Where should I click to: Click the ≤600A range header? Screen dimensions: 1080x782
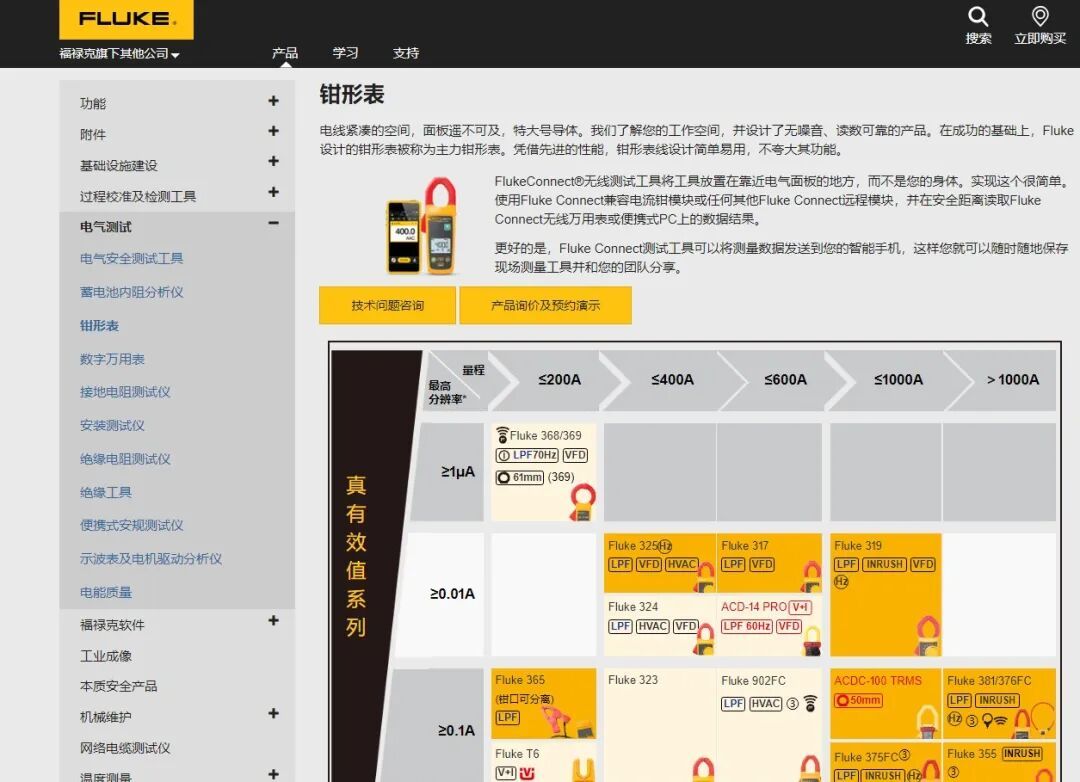pyautogui.click(x=785, y=380)
